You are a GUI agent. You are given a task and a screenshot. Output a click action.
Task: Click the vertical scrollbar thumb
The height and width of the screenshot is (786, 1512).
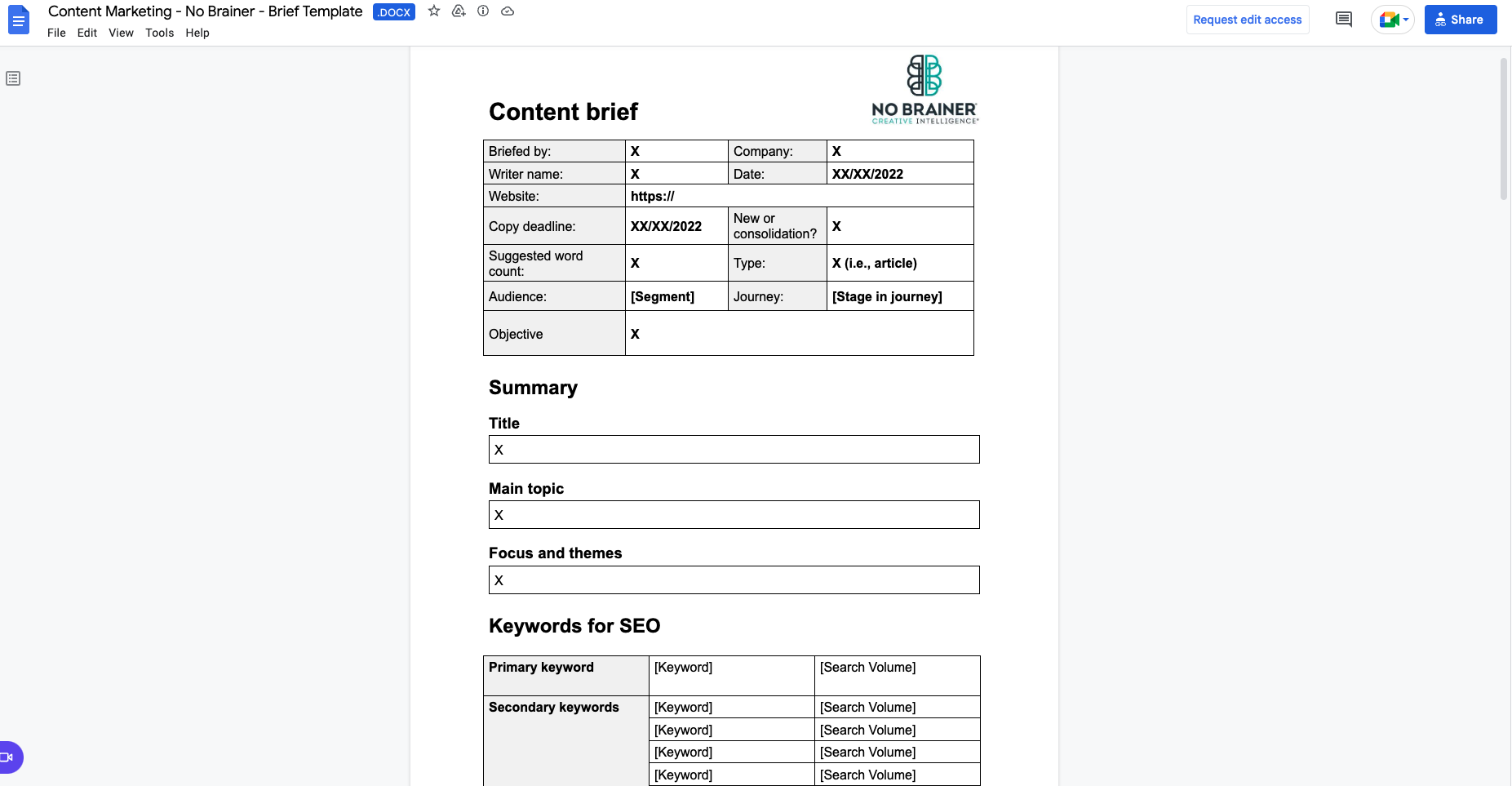coord(1504,129)
